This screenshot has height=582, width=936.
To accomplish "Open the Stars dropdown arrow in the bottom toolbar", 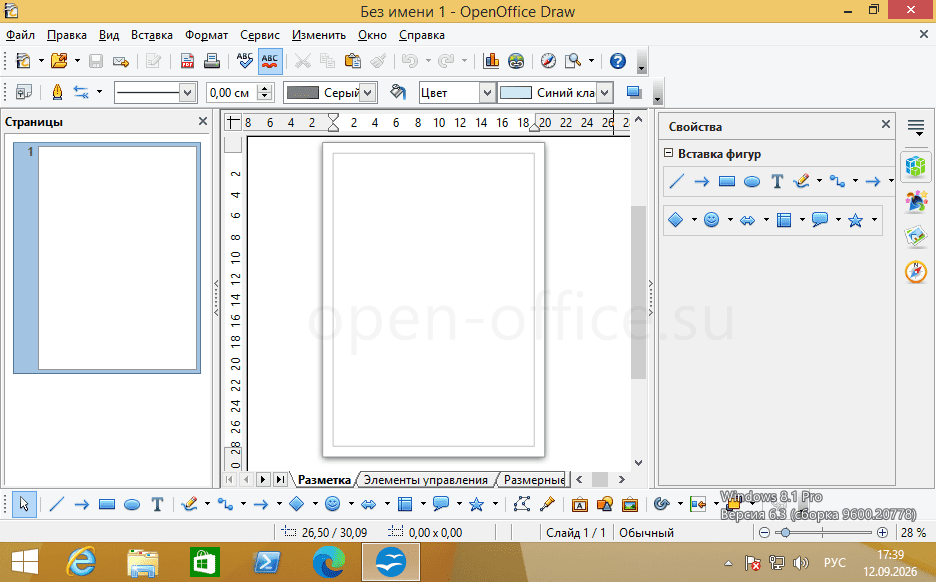I will pos(495,504).
